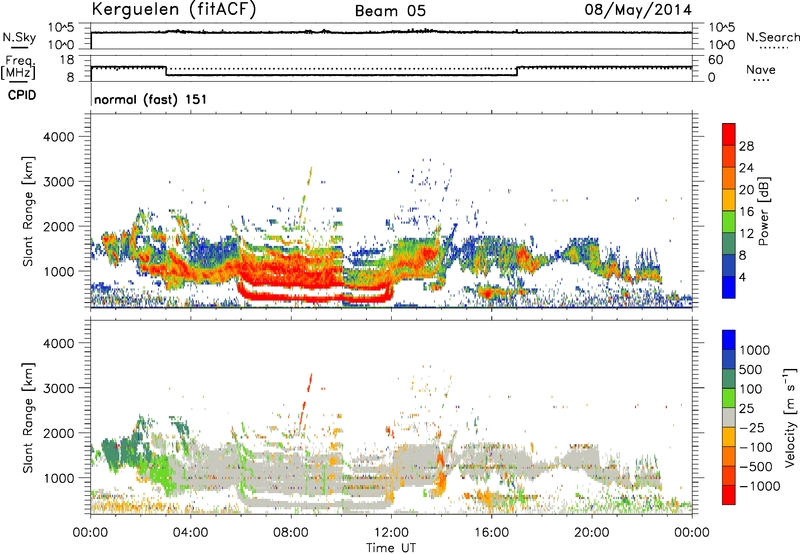This screenshot has width=800, height=554.
Task: Click the 'N.Sky' axis label
Action: click(x=19, y=37)
